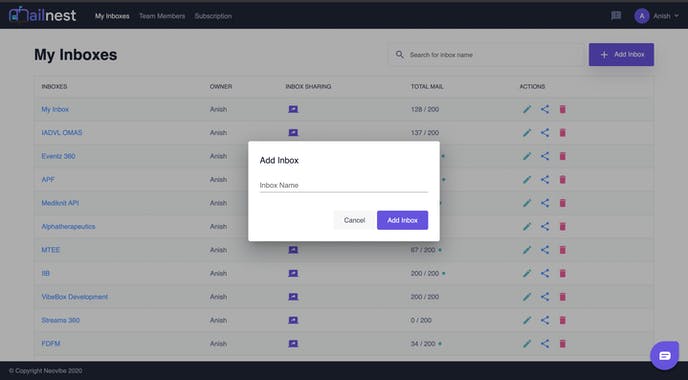Open the FDFM inbox link
This screenshot has height=380, width=688.
pos(51,344)
